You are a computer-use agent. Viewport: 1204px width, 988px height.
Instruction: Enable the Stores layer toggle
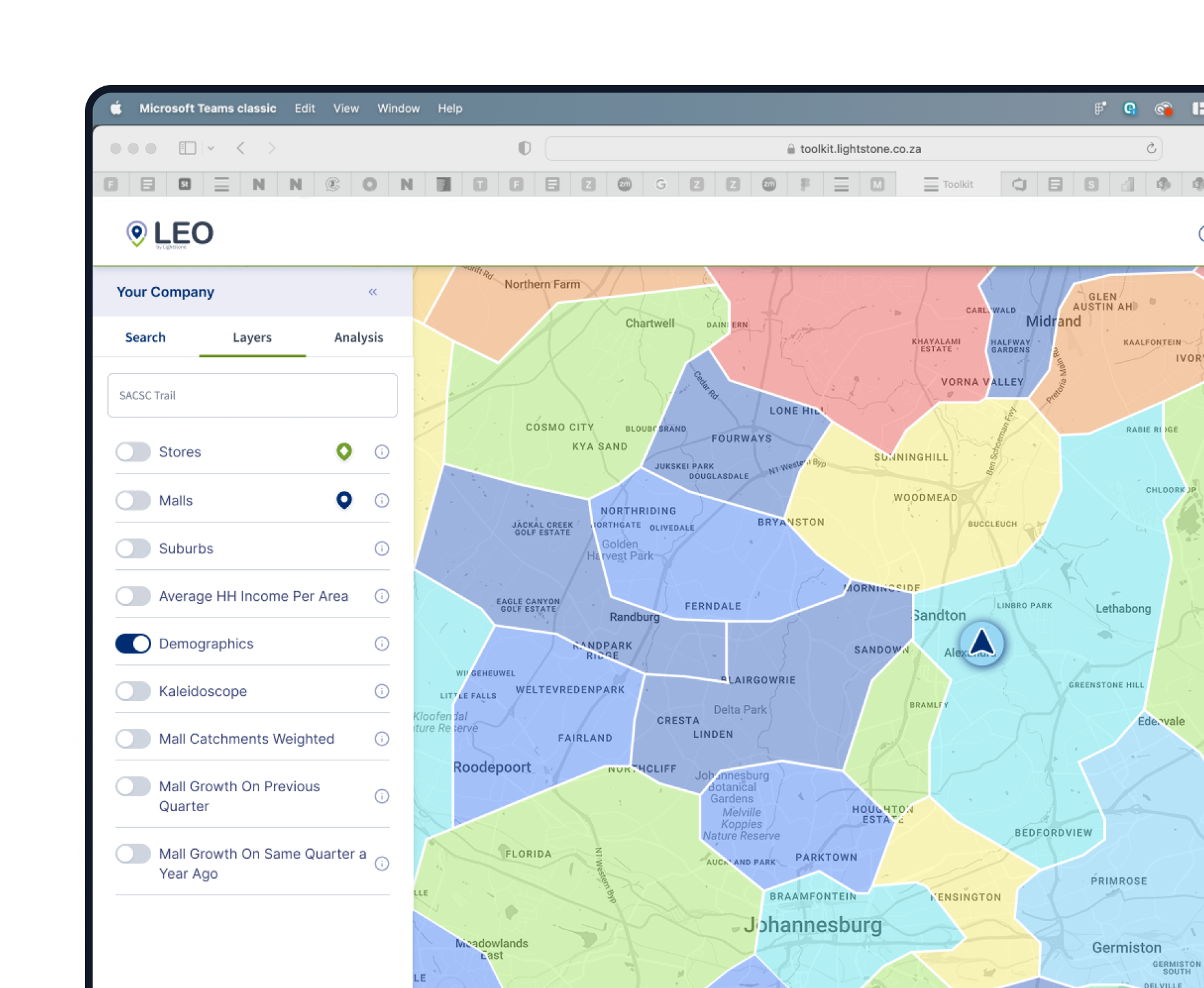(x=133, y=452)
